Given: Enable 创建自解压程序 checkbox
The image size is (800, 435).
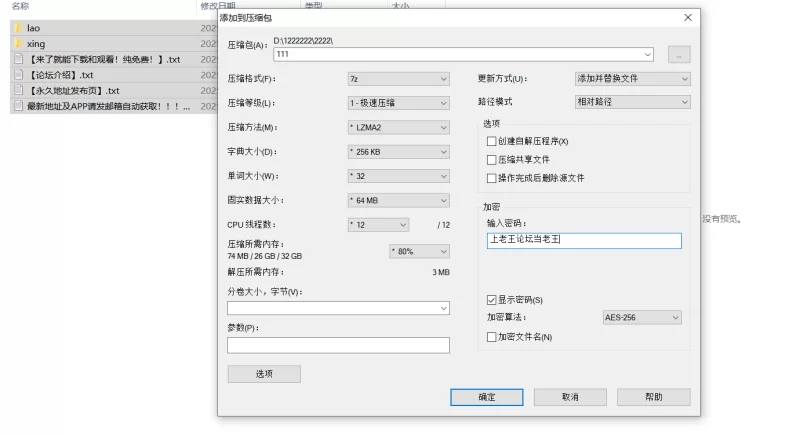Looking at the screenshot, I should click(491, 141).
